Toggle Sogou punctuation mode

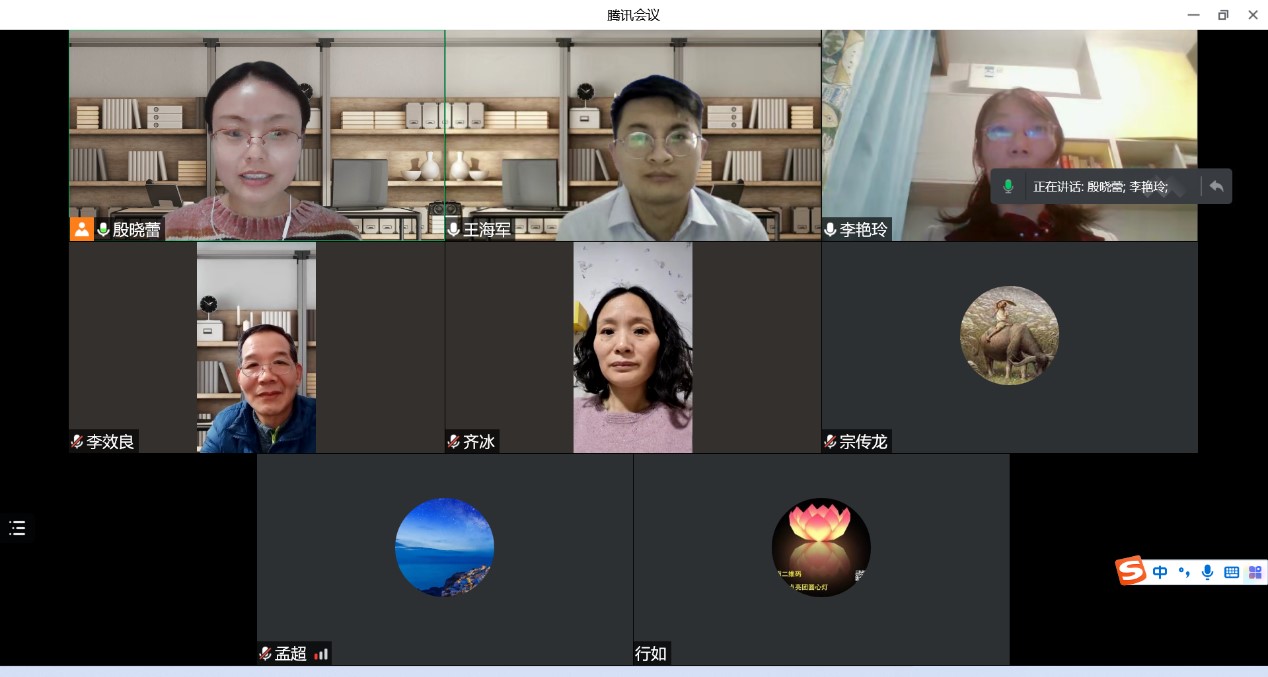[1184, 572]
